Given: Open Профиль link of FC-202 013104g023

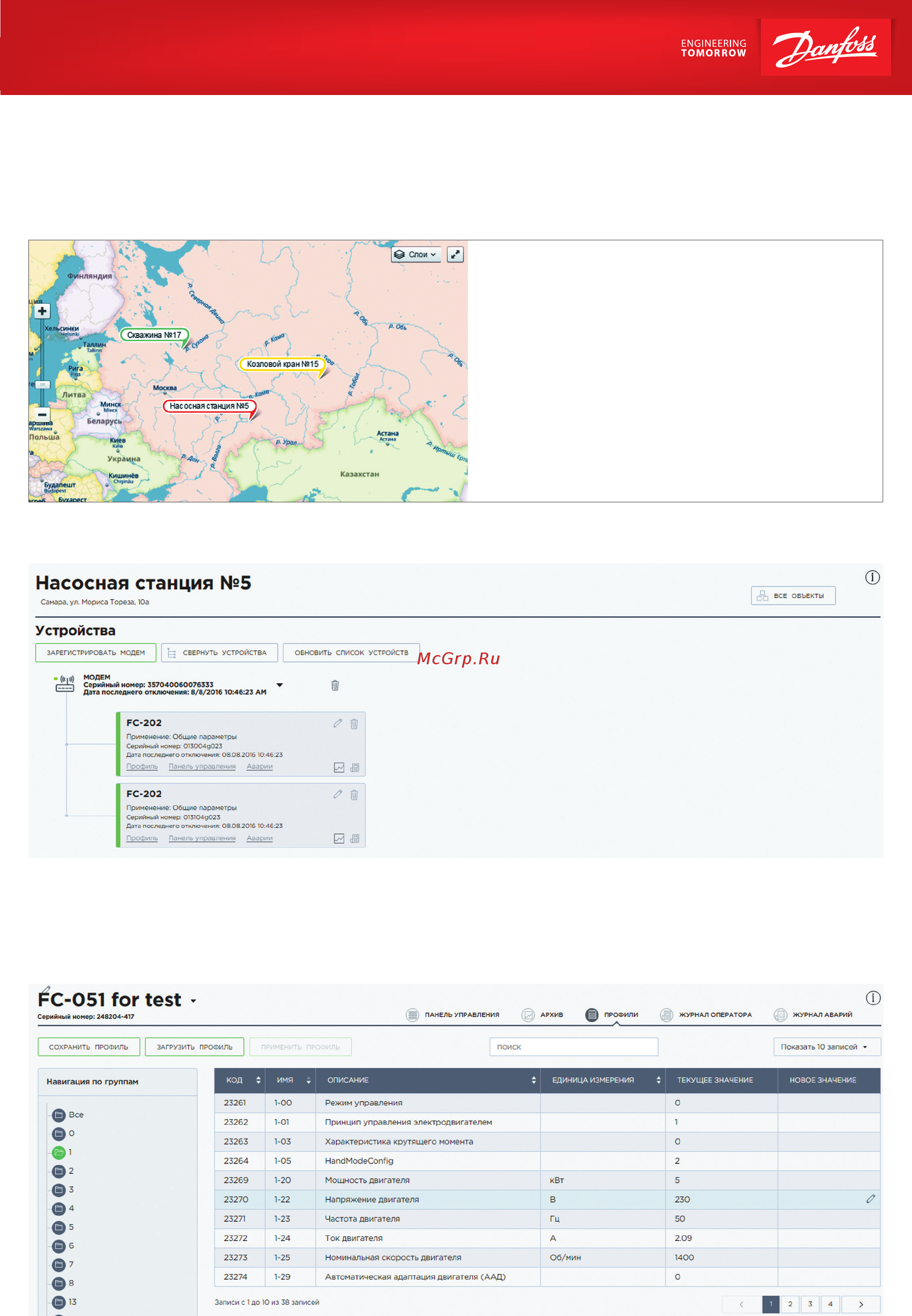Looking at the screenshot, I should (142, 838).
